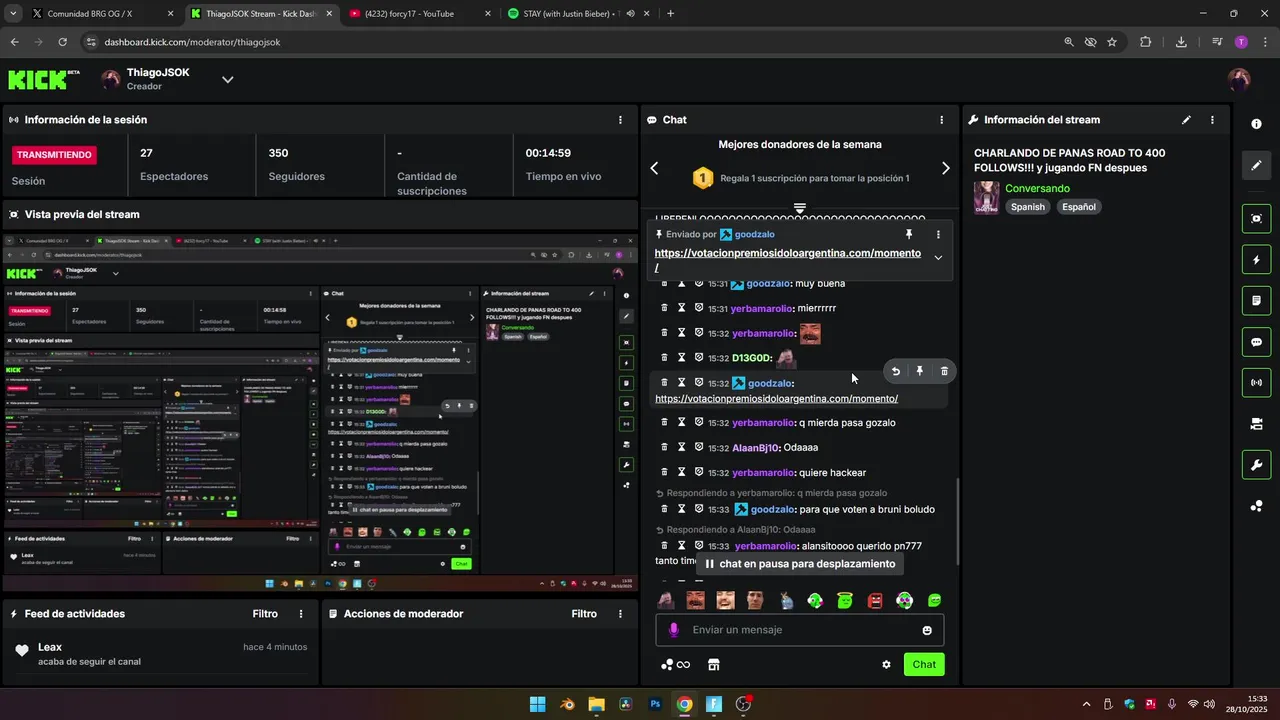Open the user avatar in top-right corner
This screenshot has height=720, width=1280.
1239,80
